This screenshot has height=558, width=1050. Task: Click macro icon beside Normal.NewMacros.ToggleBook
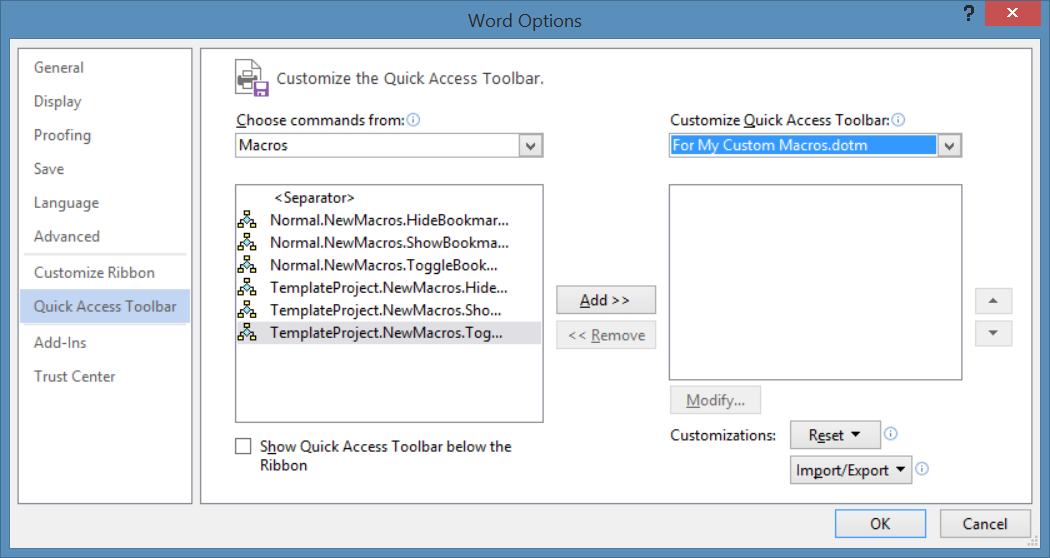click(x=247, y=266)
